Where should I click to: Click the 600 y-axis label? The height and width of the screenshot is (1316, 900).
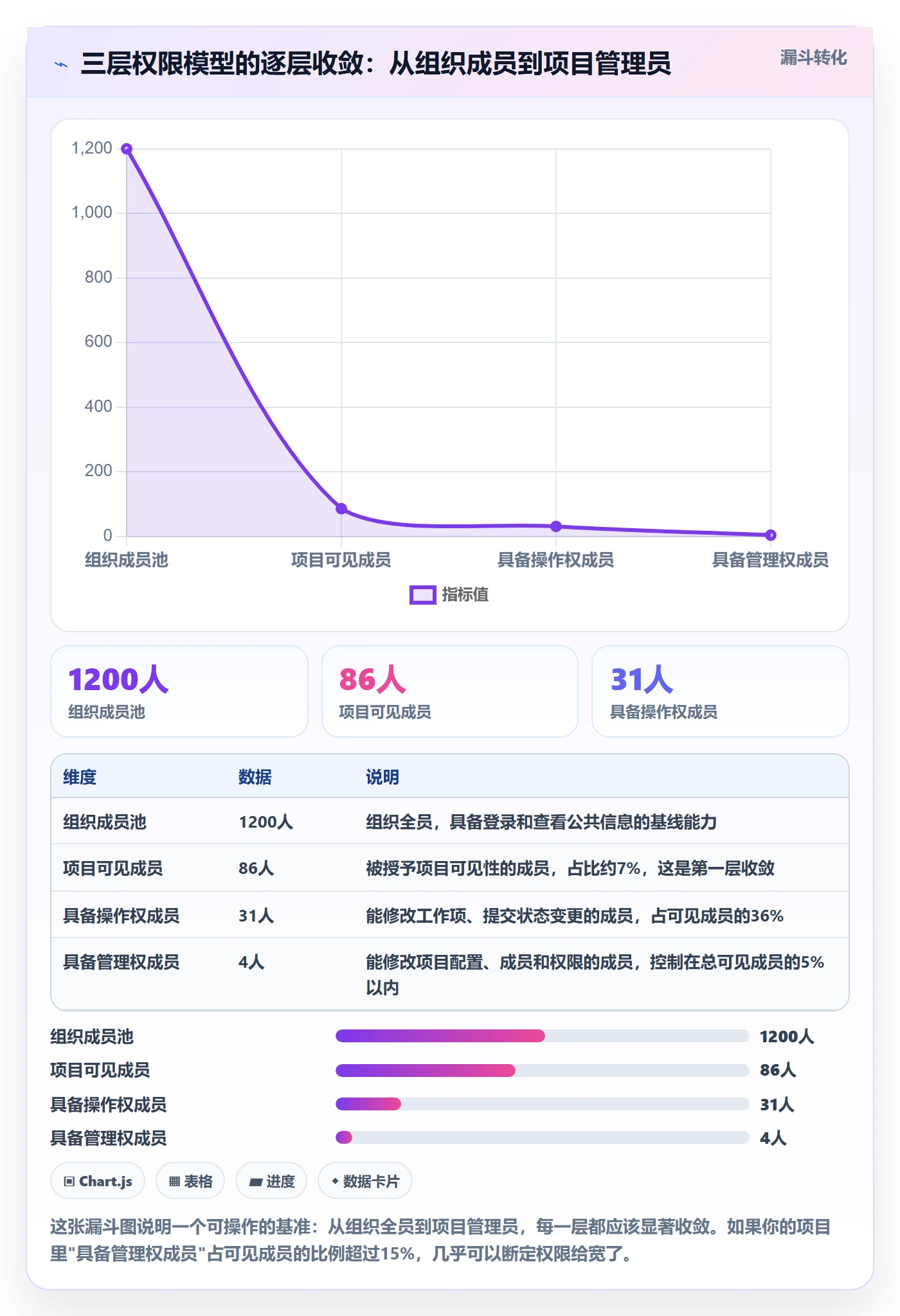click(98, 342)
